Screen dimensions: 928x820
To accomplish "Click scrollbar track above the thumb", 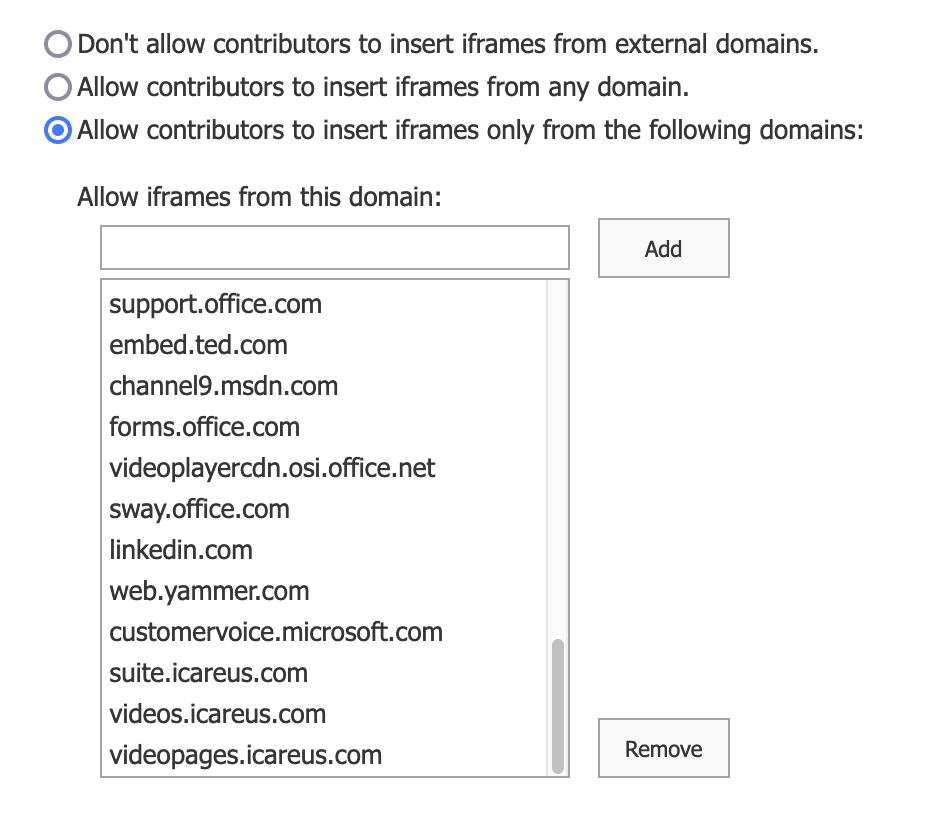I will point(558,450).
